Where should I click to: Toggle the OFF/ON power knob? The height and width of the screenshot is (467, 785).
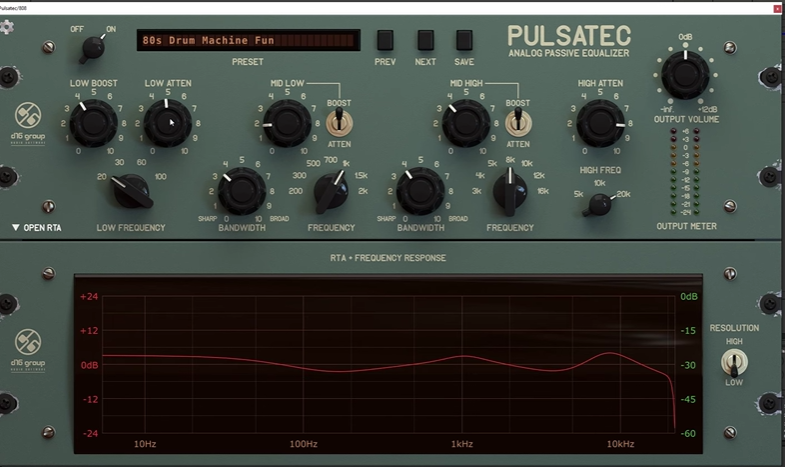[94, 48]
